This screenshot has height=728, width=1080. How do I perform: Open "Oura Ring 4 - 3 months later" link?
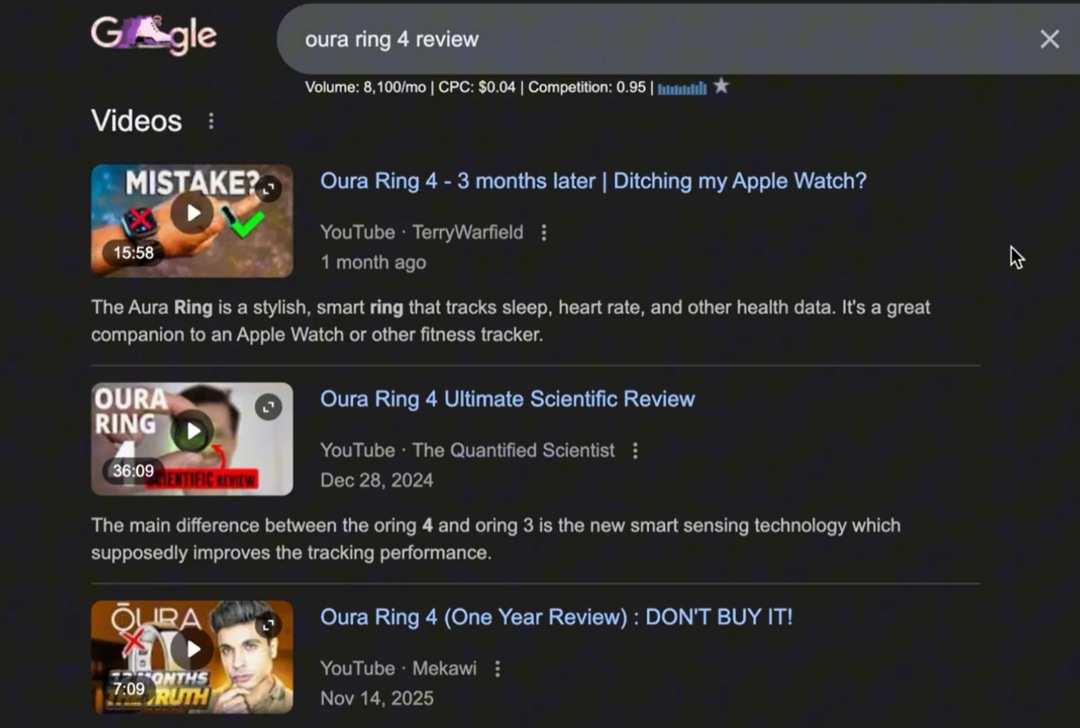point(593,181)
